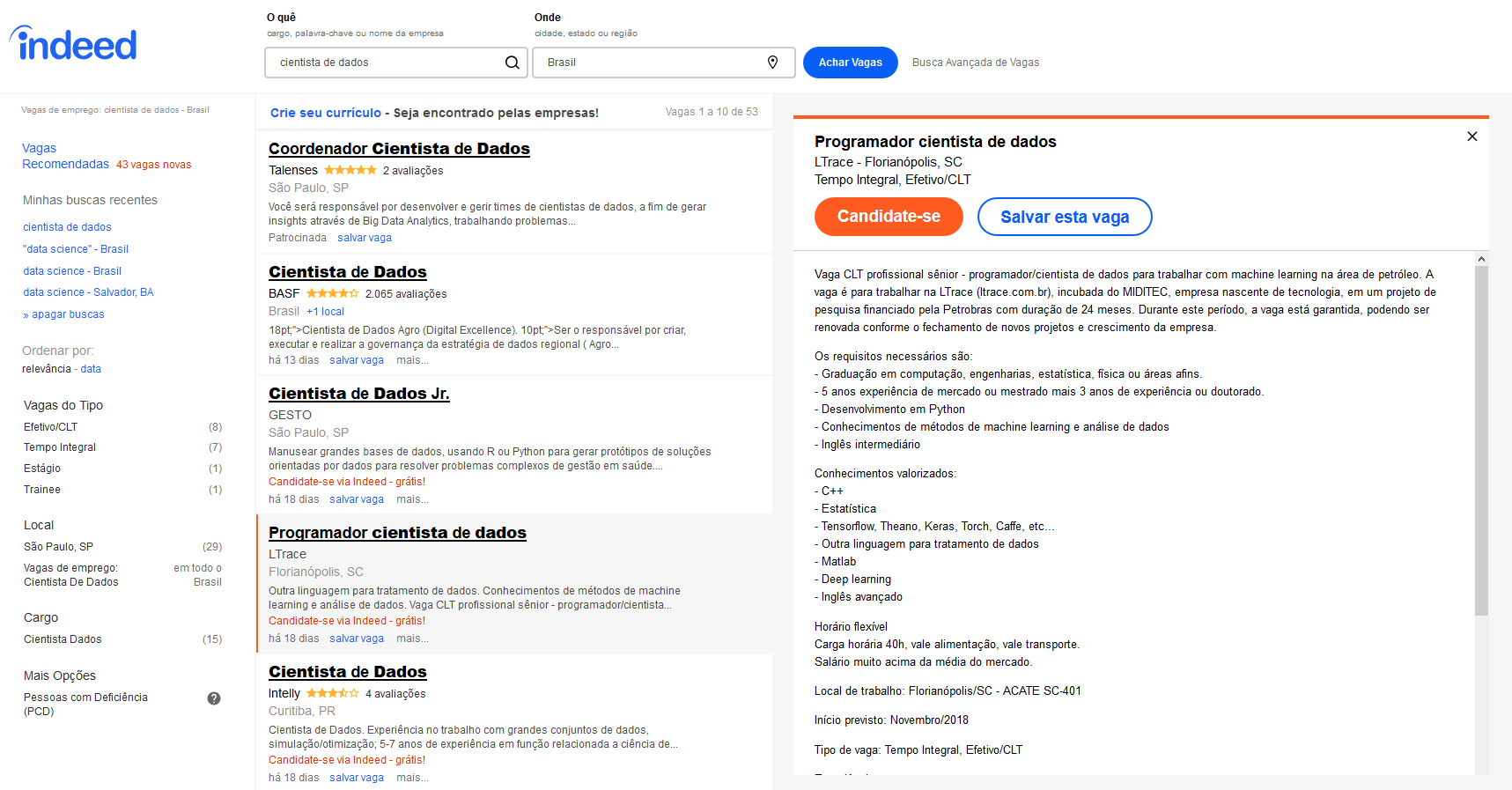Screen dimensions: 1512x790
Task: Select recent search 'cientista de dados'
Action: (67, 227)
